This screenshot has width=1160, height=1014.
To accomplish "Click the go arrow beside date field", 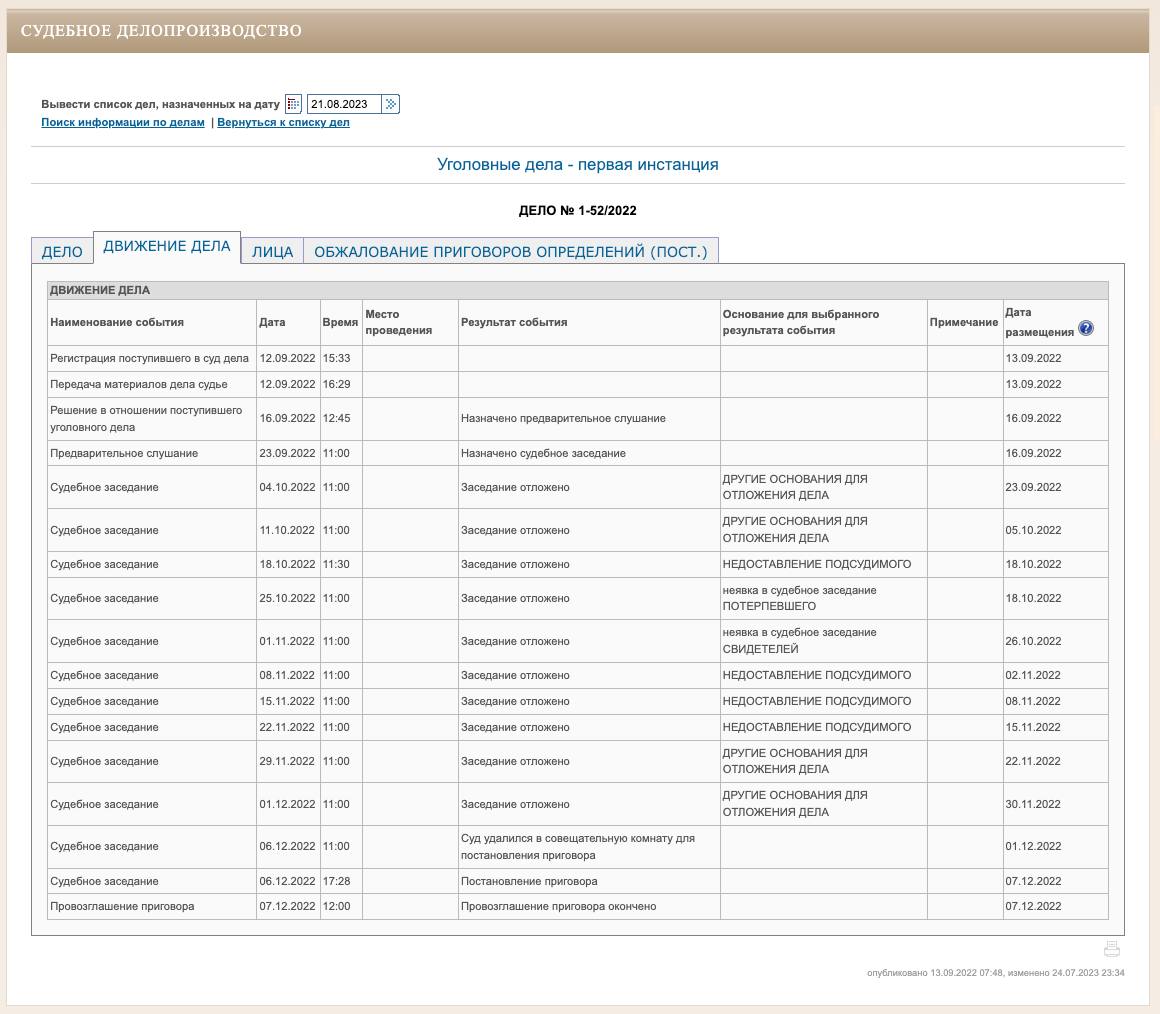I will click(x=391, y=104).
